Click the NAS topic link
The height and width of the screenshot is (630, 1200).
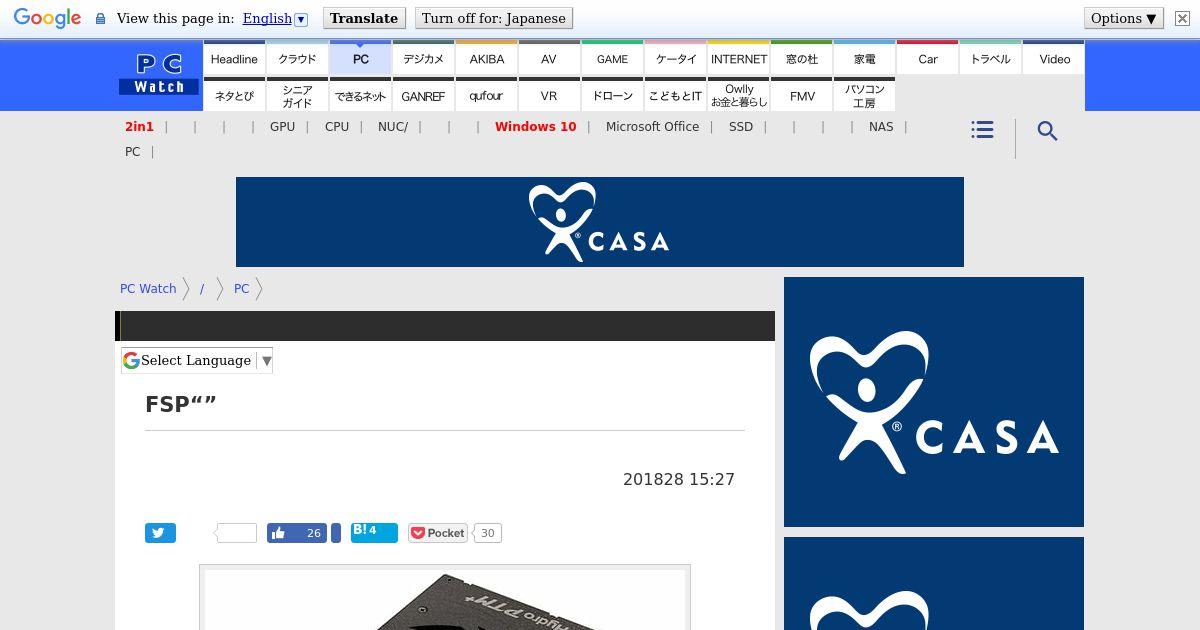(881, 127)
